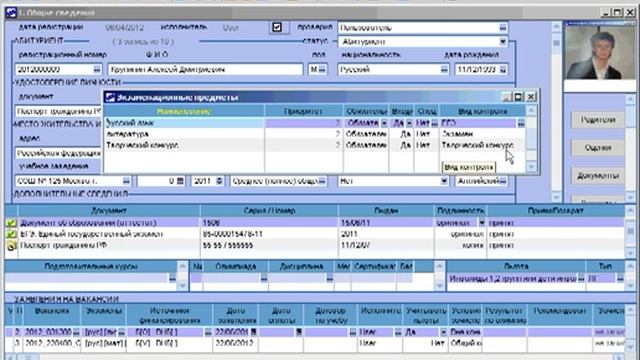Step the 2011 graduation year spinner
Image resolution: width=640 pixels, height=360 pixels.
click(220, 181)
